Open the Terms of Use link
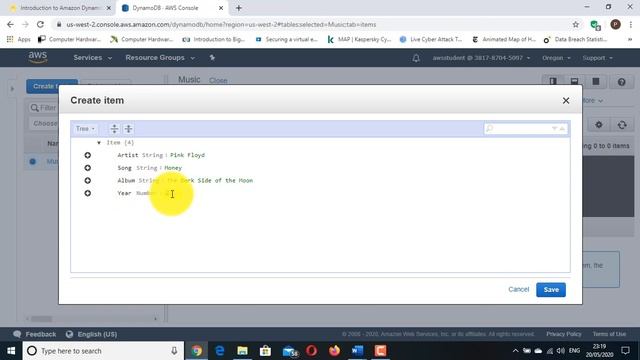 [x=609, y=334]
